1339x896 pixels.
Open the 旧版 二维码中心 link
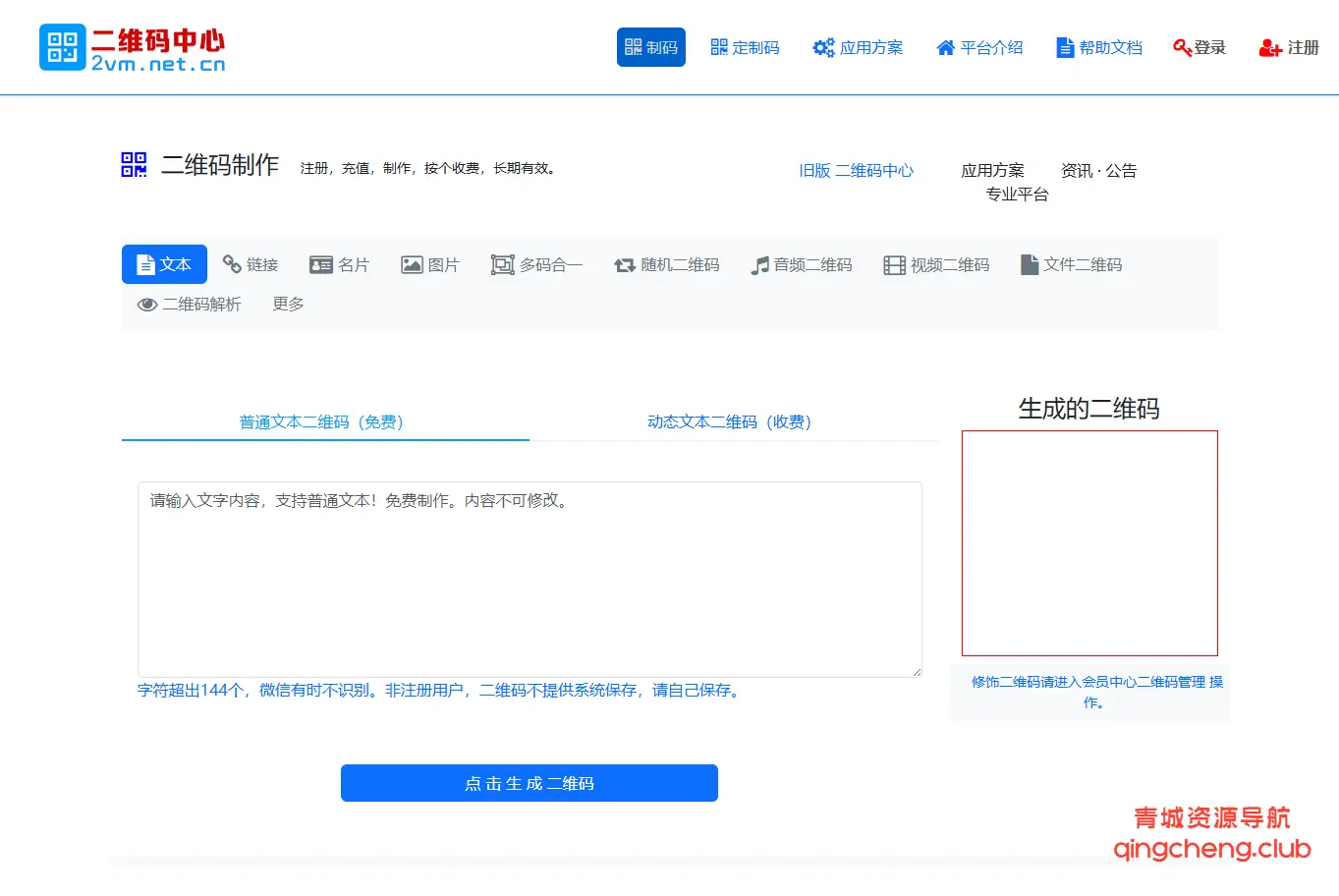pyautogui.click(x=857, y=170)
